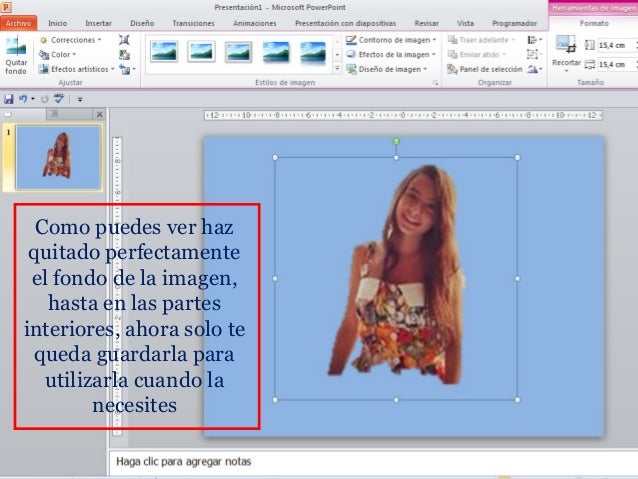Click the Save icon in quick access toolbar
The image size is (638, 479).
click(x=9, y=100)
